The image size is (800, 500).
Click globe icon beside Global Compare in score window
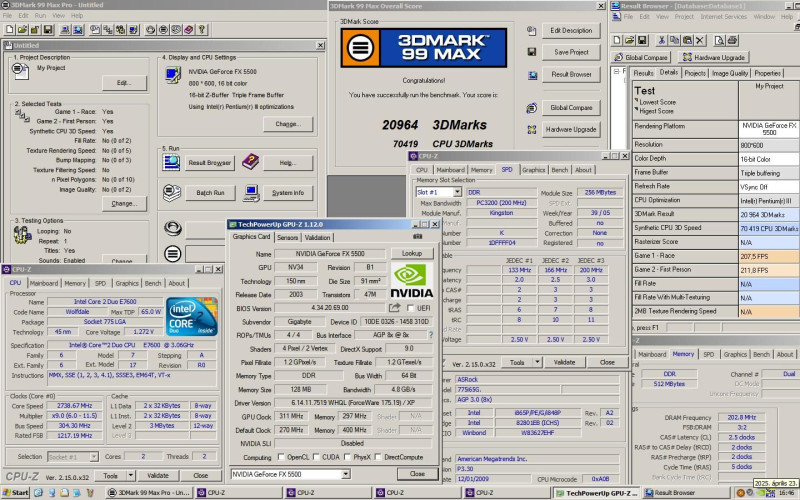(532, 108)
